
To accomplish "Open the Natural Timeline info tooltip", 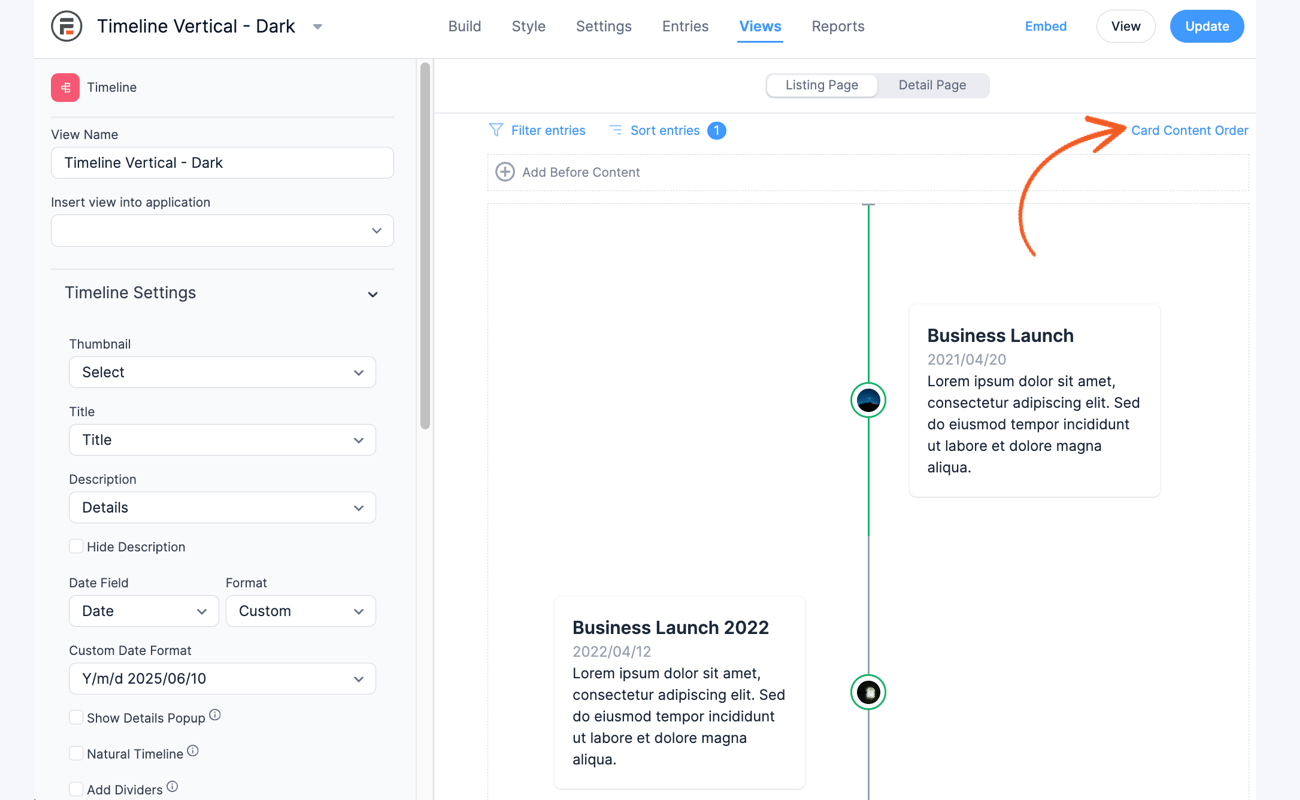I will click(192, 751).
